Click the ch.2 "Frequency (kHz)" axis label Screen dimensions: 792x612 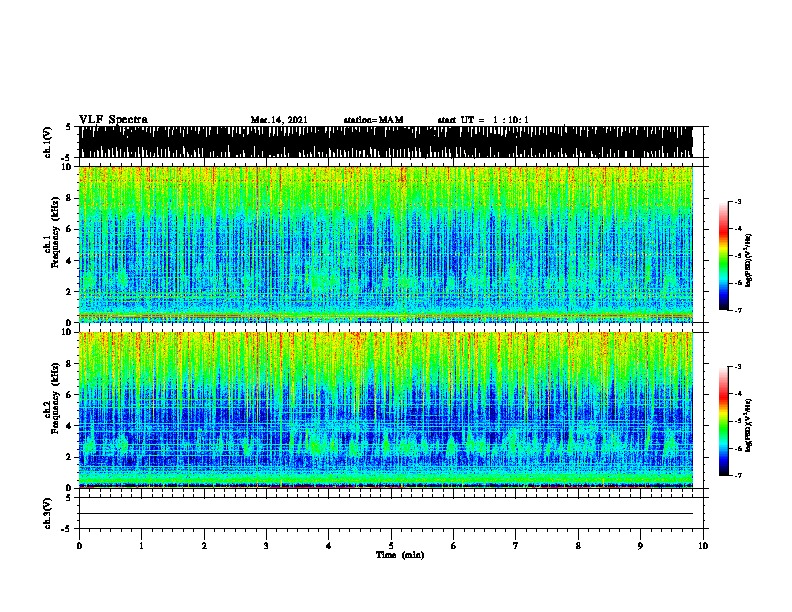pos(55,398)
